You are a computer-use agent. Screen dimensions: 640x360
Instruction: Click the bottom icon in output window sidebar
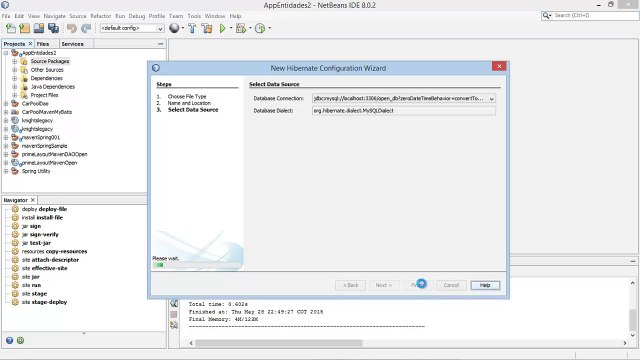[x=174, y=325]
